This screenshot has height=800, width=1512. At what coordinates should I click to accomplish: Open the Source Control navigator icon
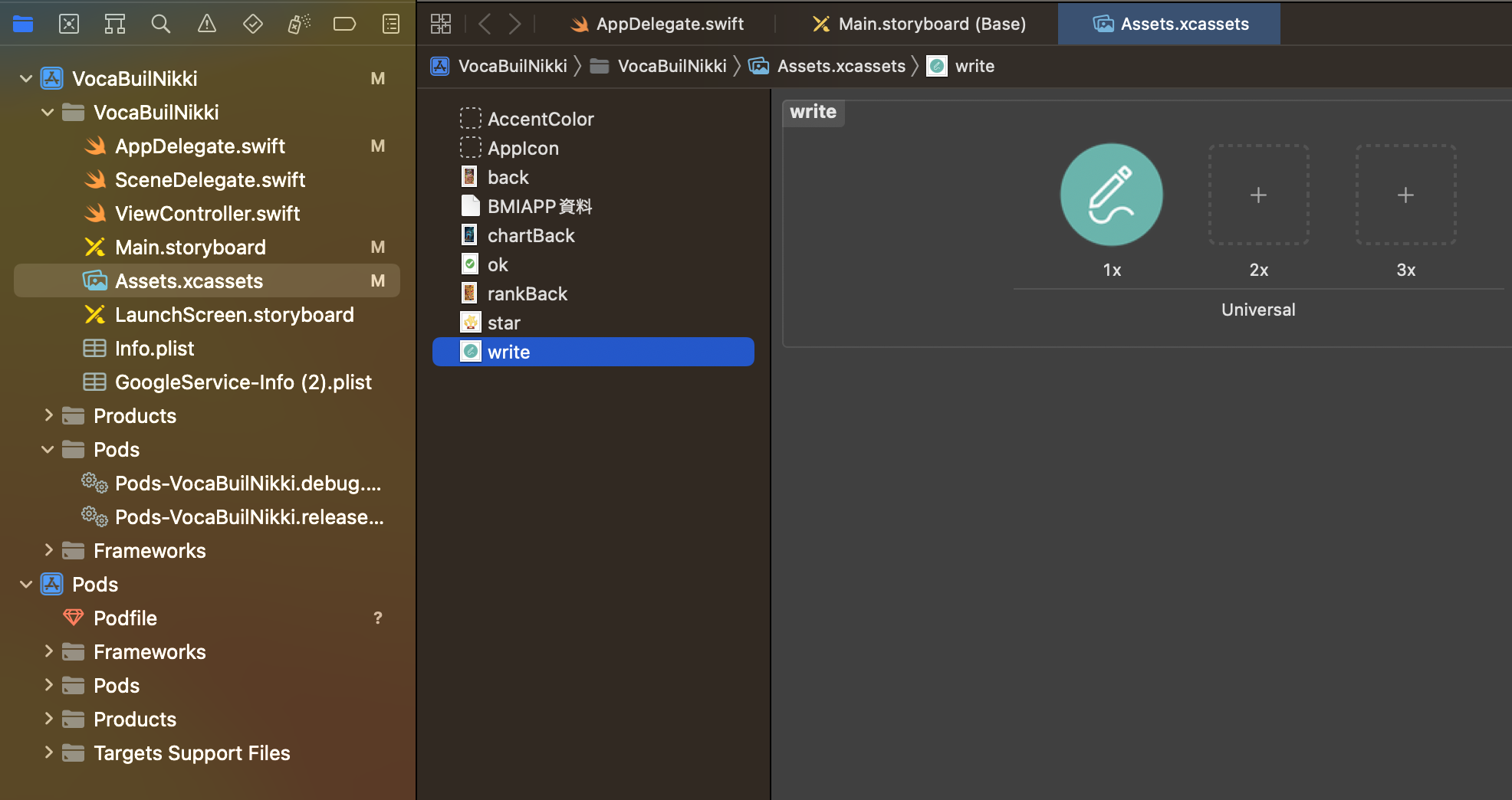click(x=69, y=24)
